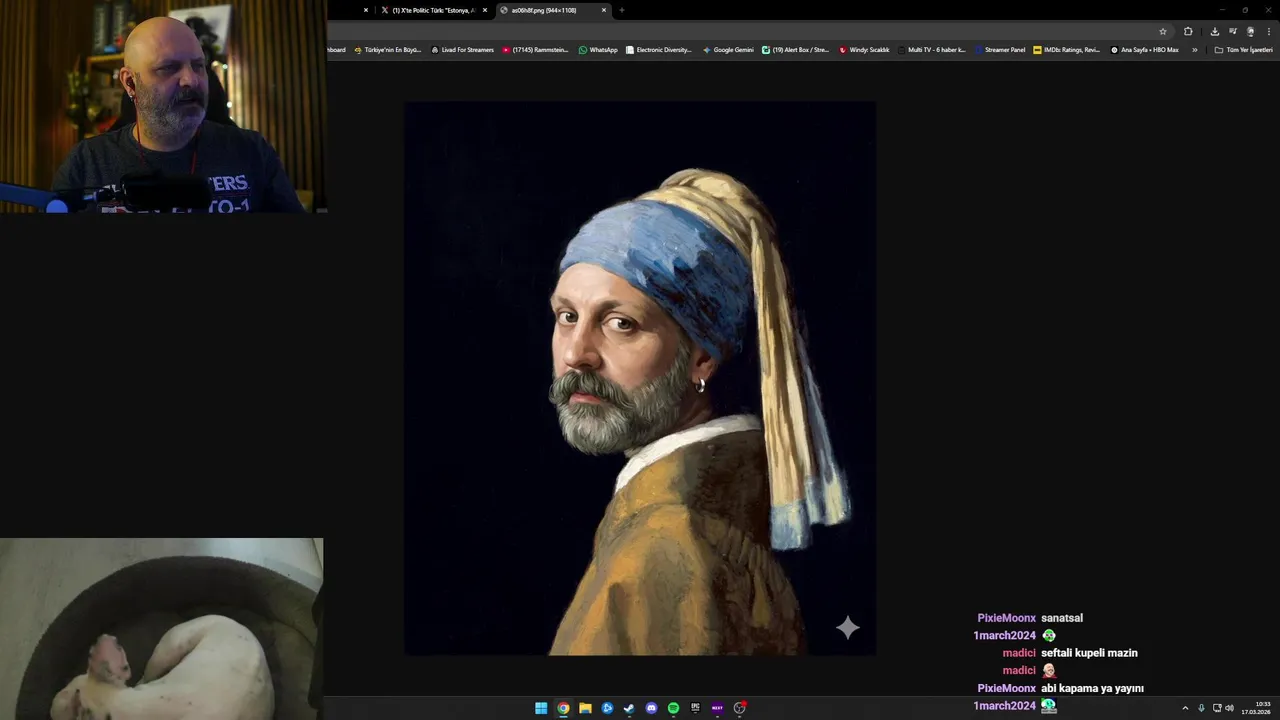
Task: Open the last taskbar app with red badge
Action: tap(740, 708)
